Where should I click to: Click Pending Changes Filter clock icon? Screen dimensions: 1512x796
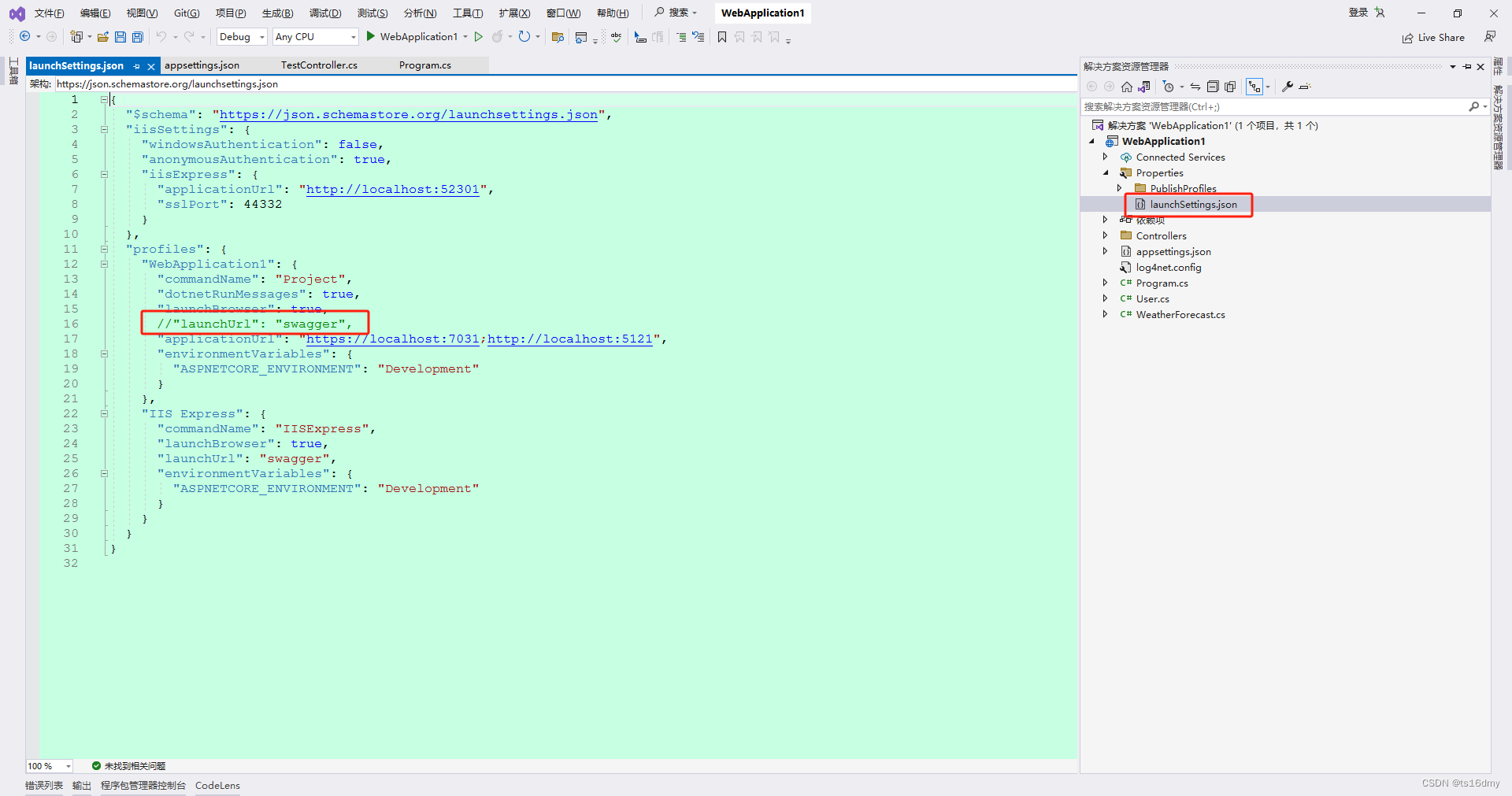coord(1169,87)
